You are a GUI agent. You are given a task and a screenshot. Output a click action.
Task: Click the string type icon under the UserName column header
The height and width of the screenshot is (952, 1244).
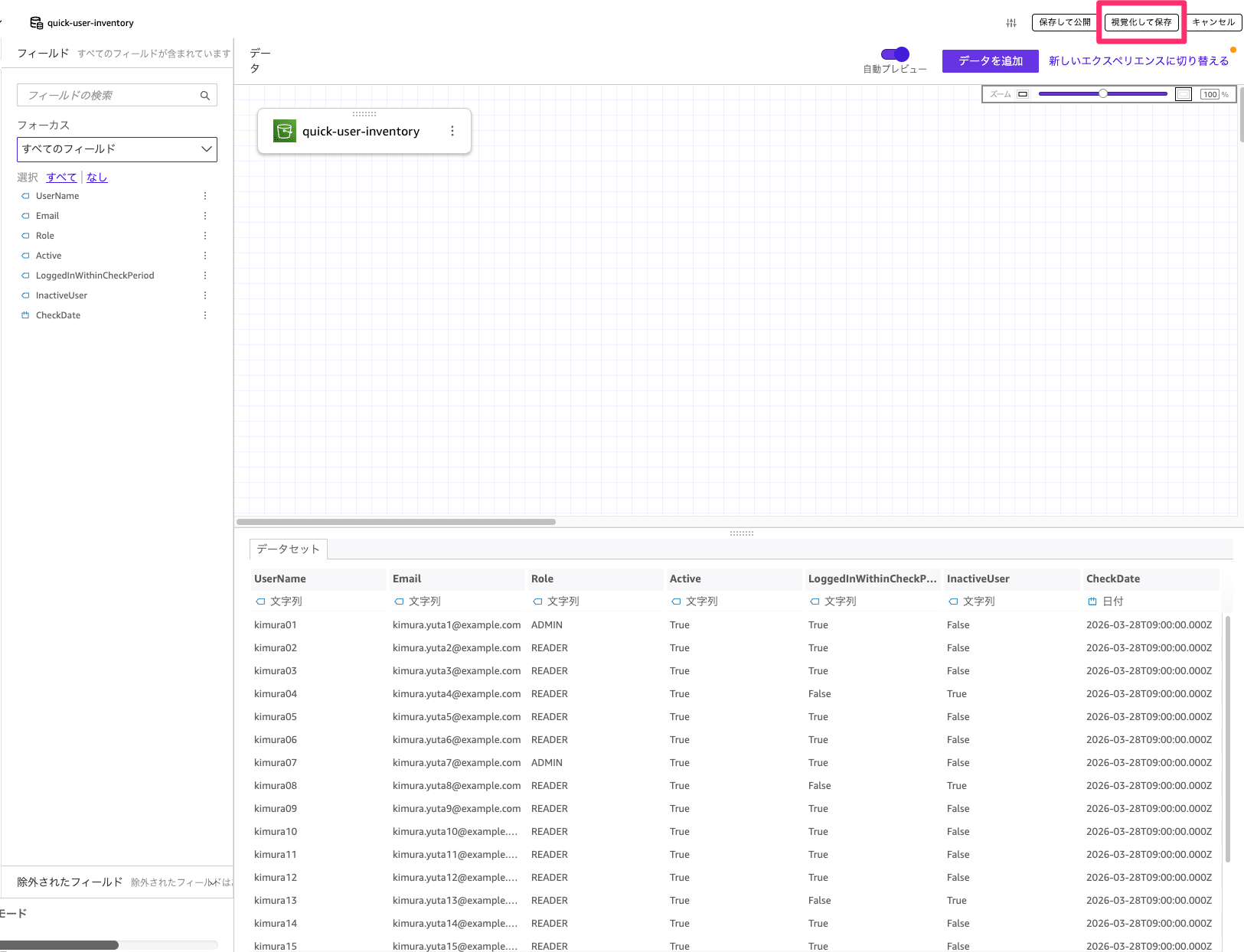tap(260, 602)
